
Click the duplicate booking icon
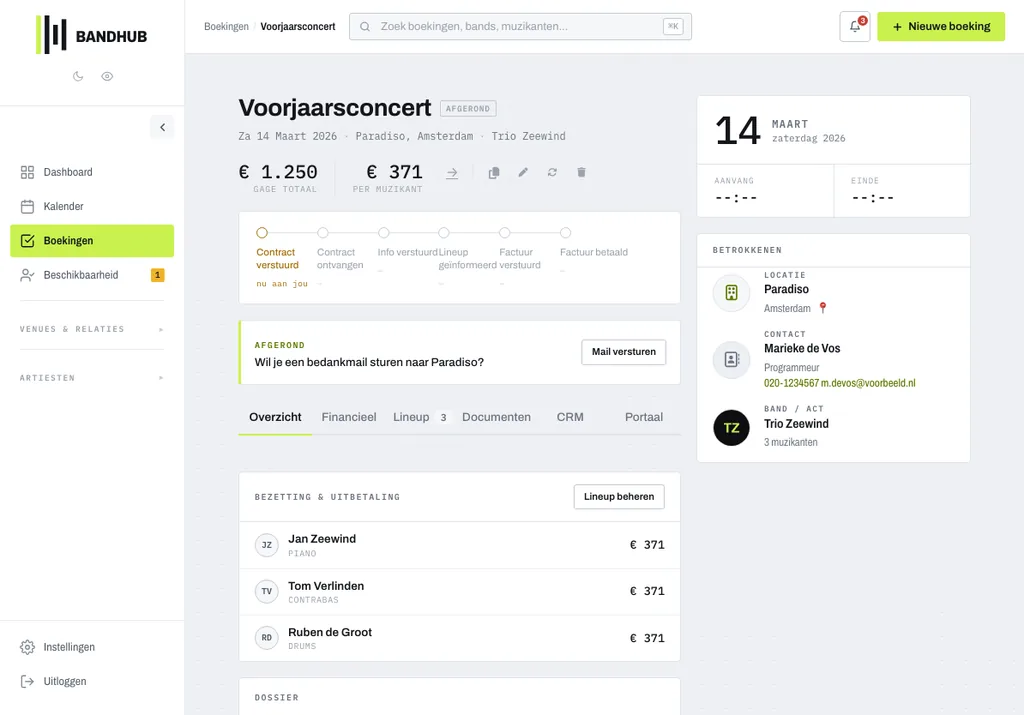click(x=494, y=172)
